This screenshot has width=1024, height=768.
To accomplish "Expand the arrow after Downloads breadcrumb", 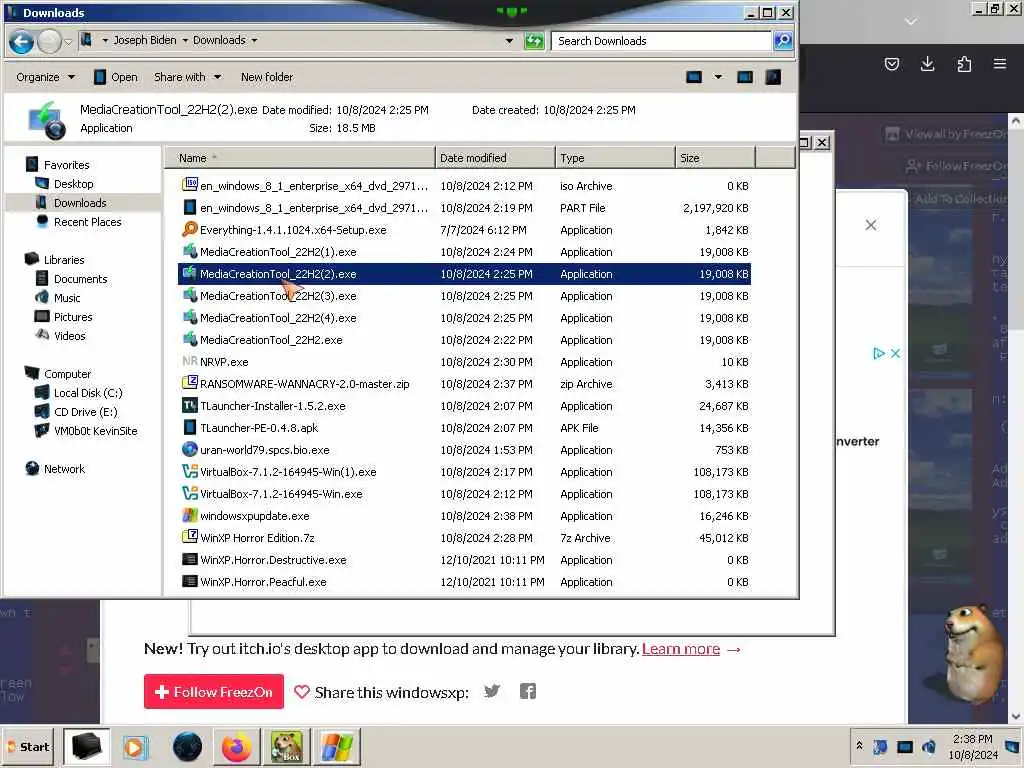I will [254, 40].
